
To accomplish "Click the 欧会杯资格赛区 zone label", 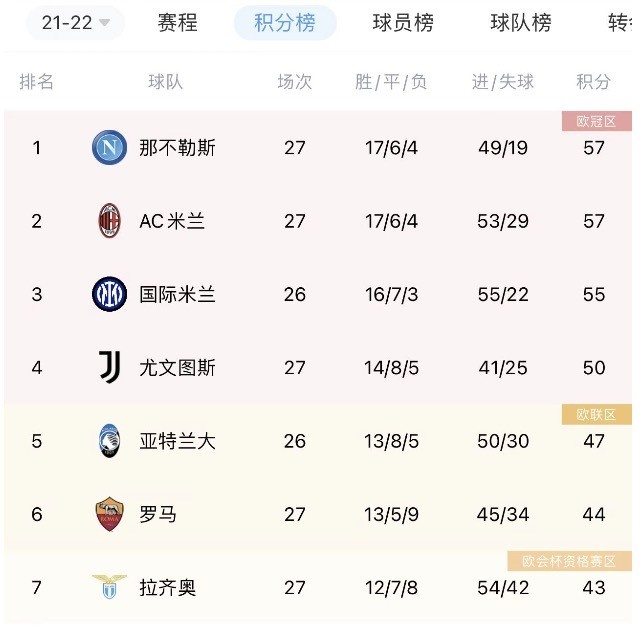I will tap(570, 561).
